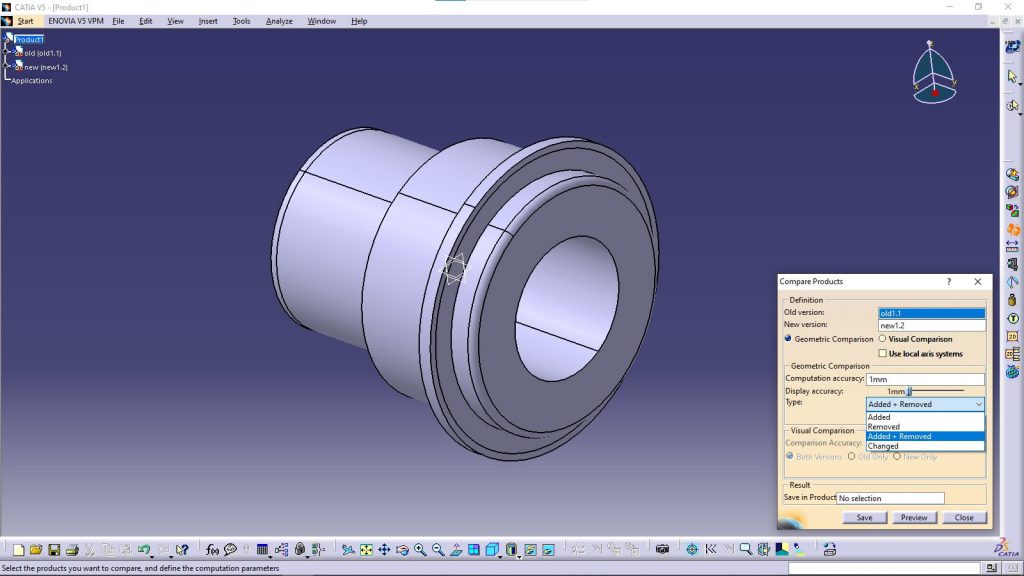This screenshot has height=576, width=1024.
Task: Open the File menu
Action: (x=118, y=21)
